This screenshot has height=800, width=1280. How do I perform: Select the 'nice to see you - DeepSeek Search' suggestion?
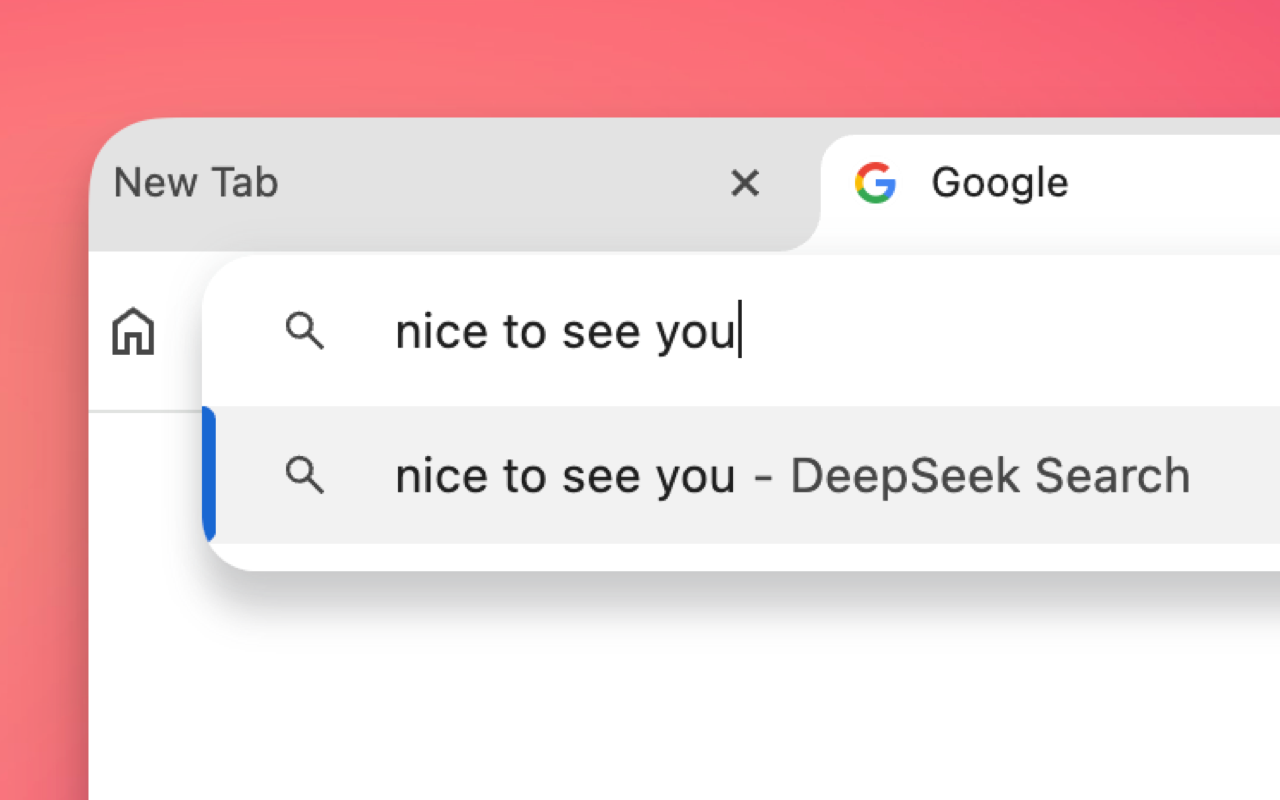click(792, 477)
